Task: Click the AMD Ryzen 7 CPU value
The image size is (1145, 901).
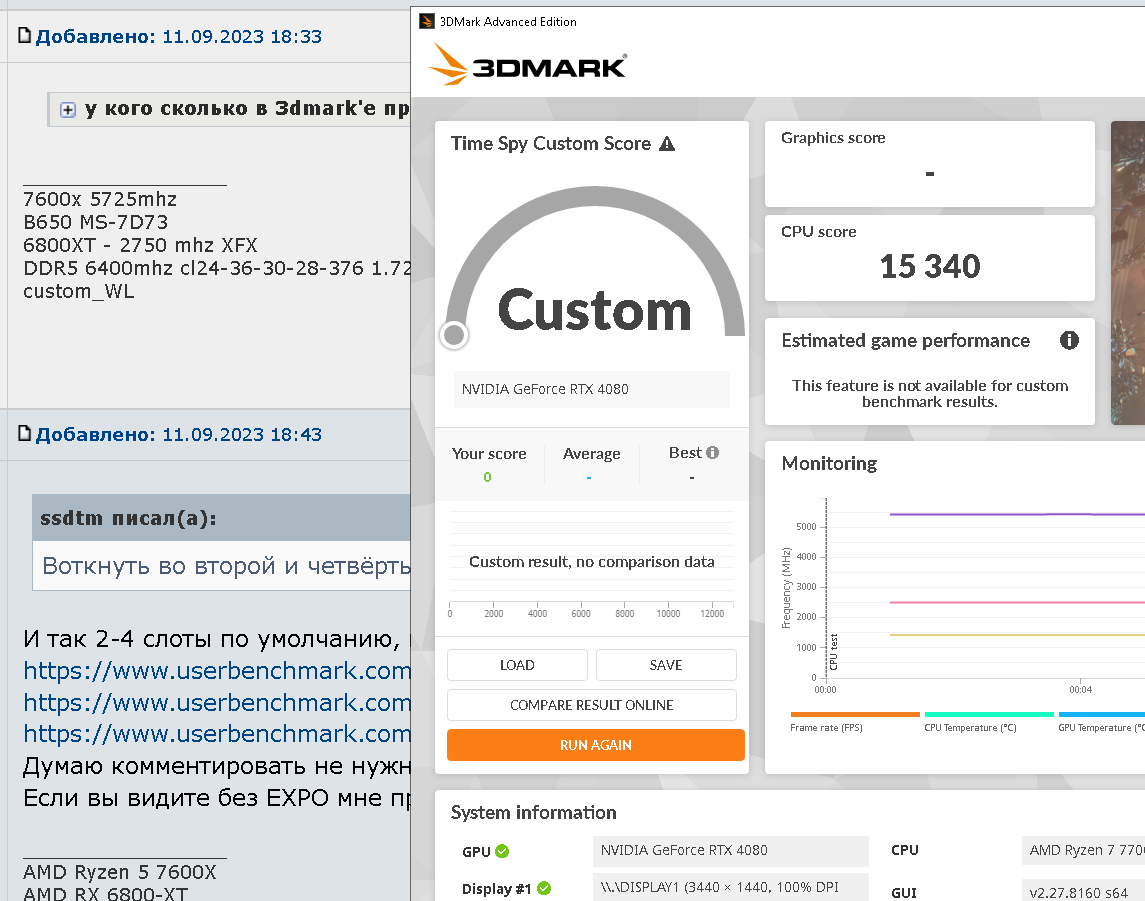Action: click(1083, 851)
